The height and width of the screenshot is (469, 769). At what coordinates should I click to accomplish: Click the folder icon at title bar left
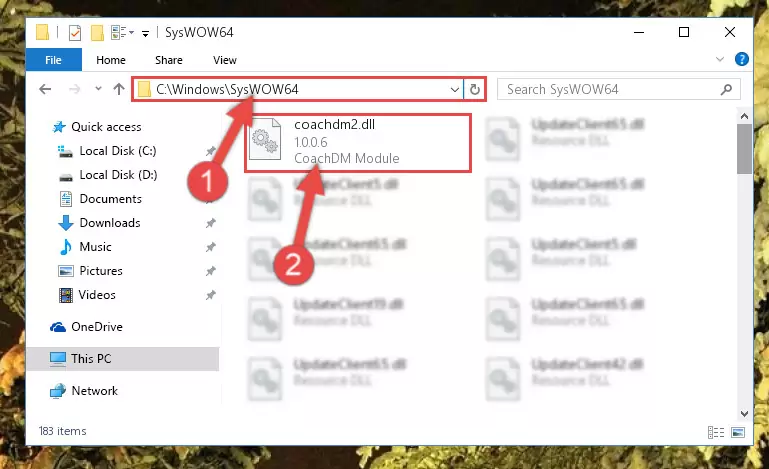click(x=43, y=32)
